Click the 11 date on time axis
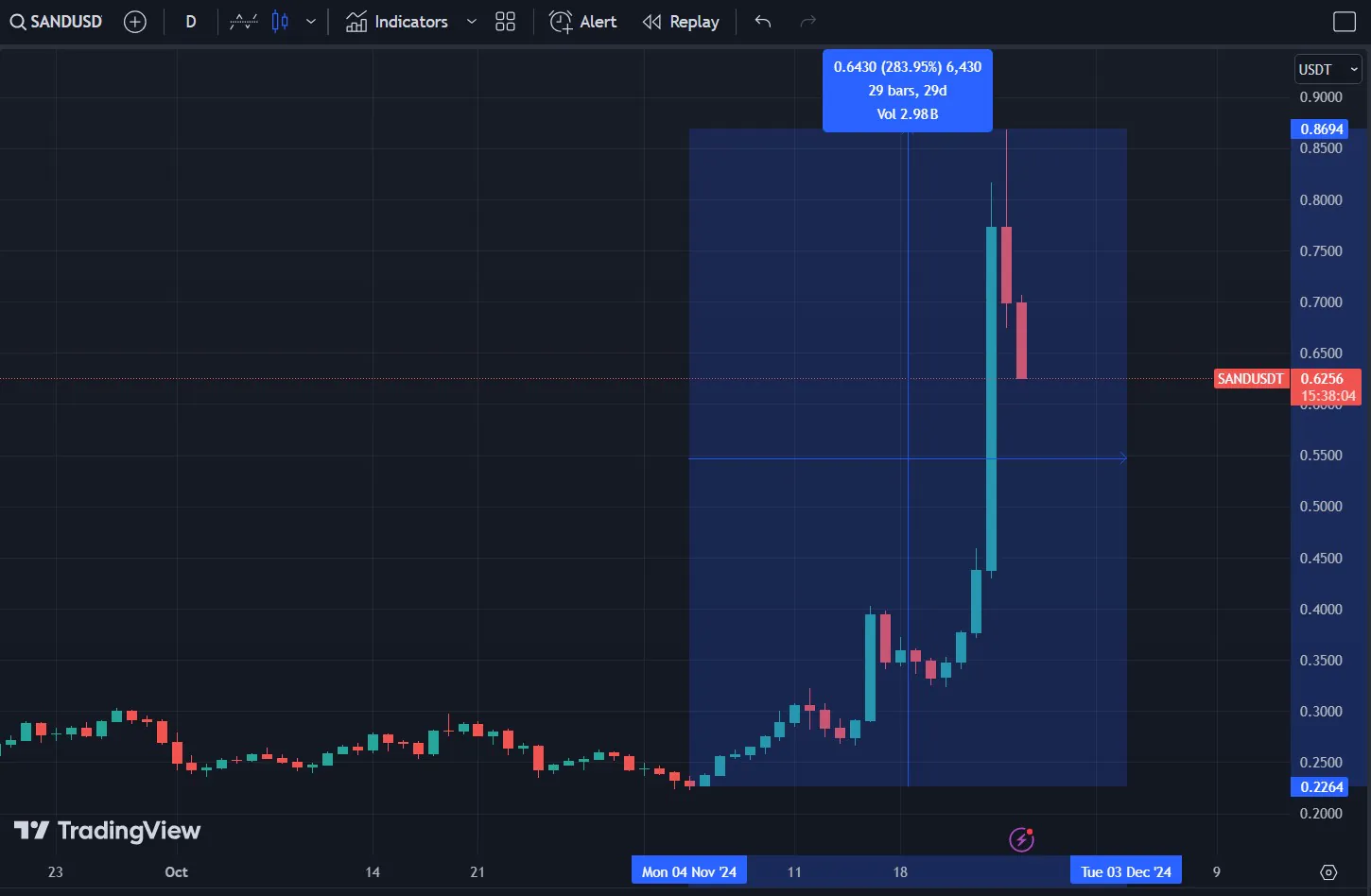1371x896 pixels. pyautogui.click(x=794, y=871)
